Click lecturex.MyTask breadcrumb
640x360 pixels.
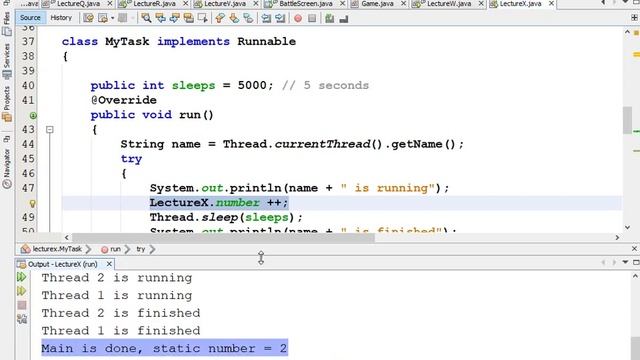pyautogui.click(x=52, y=249)
